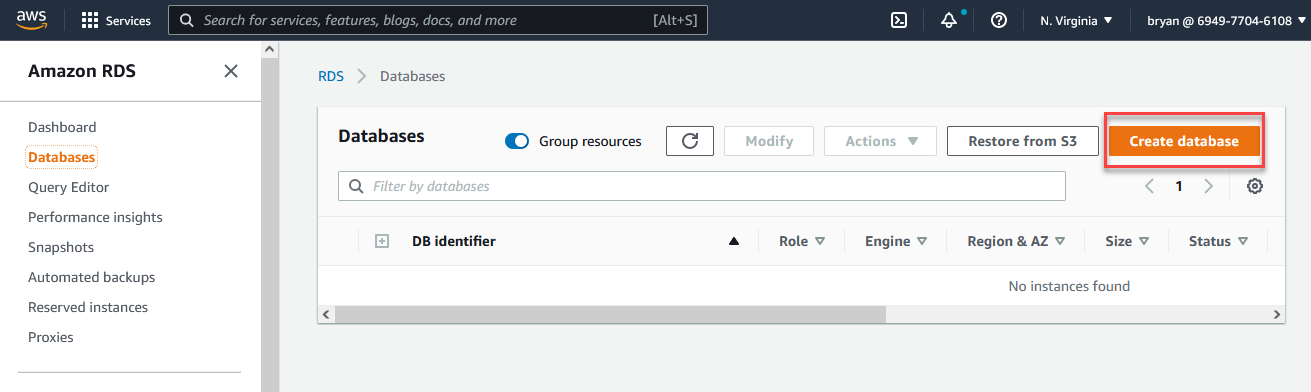Click the horizontal table scrollbar thumb
This screenshot has height=392, width=1311.
611,314
